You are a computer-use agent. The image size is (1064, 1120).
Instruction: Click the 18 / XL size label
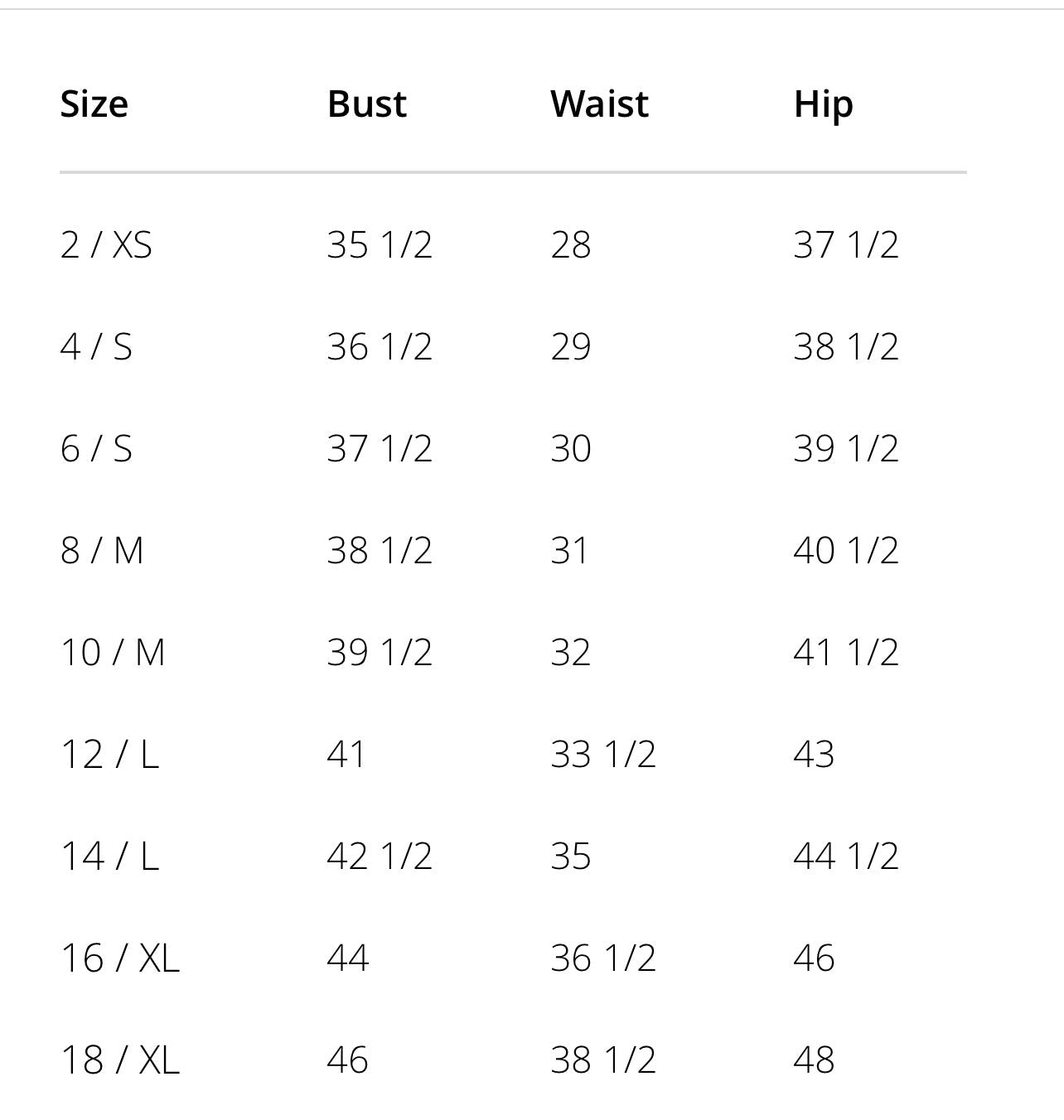click(120, 1060)
